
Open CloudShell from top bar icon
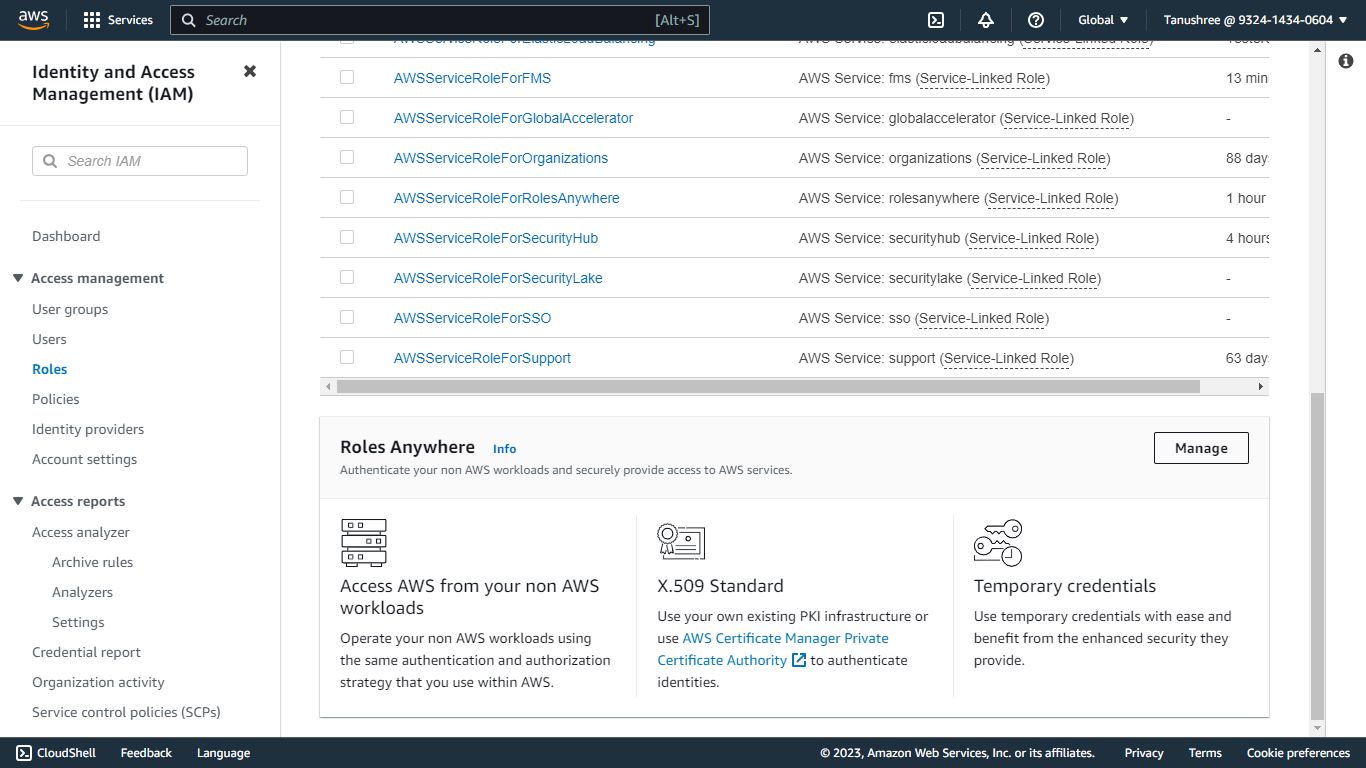click(936, 20)
